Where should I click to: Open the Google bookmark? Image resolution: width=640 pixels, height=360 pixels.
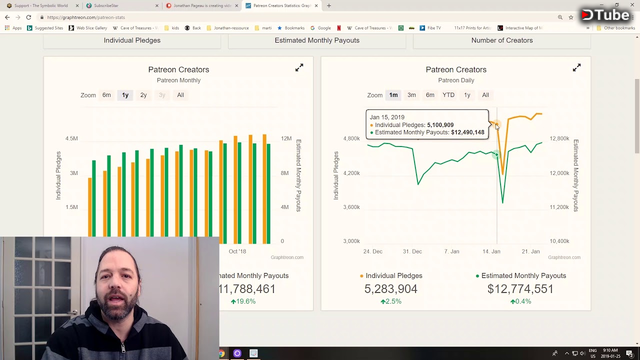click(320, 28)
